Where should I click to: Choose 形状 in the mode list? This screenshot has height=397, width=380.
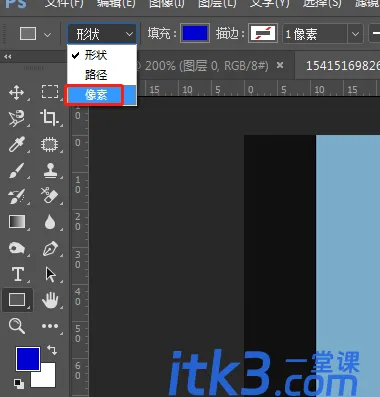tap(102, 55)
